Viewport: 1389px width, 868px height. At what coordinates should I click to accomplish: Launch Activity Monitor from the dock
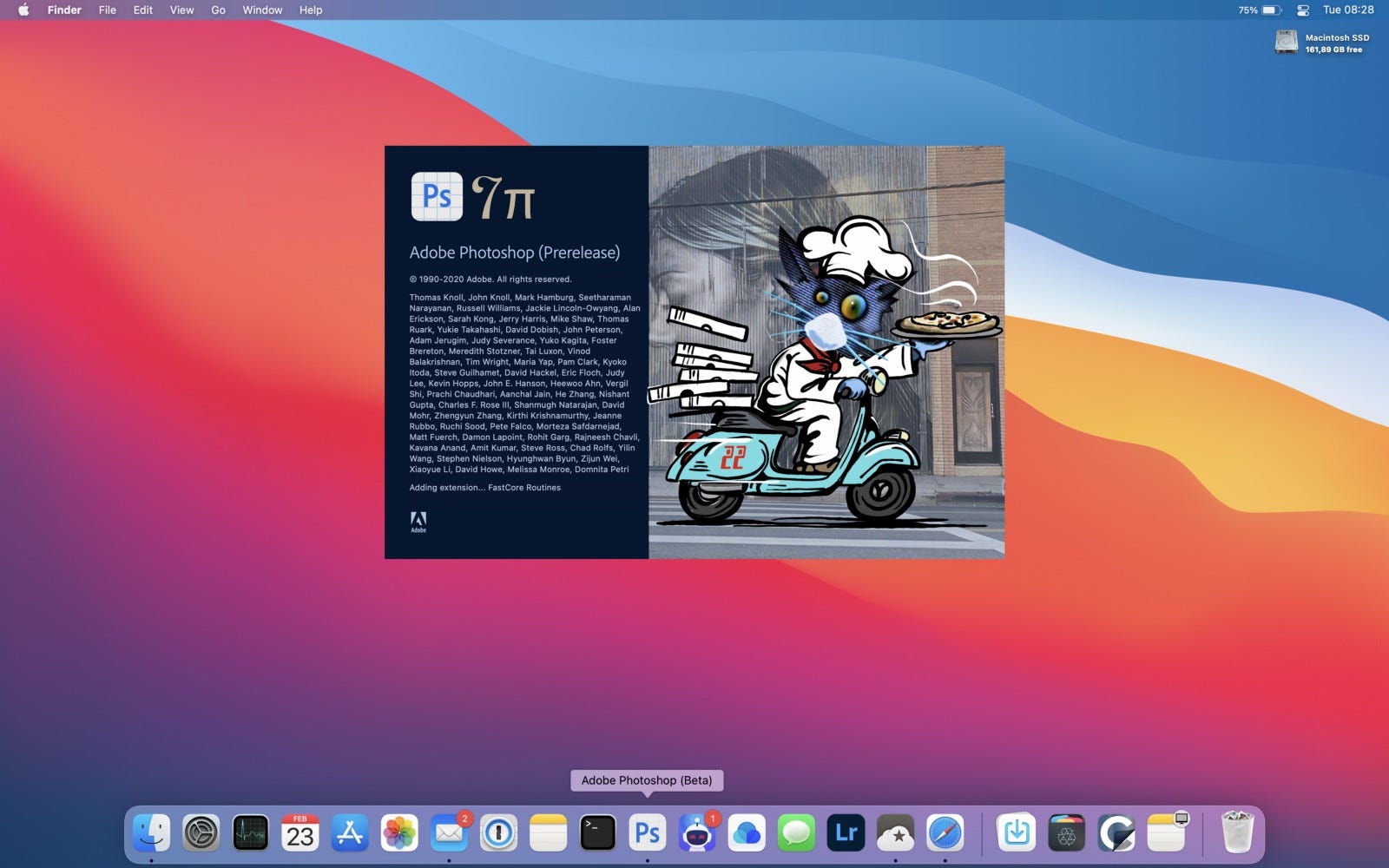251,833
